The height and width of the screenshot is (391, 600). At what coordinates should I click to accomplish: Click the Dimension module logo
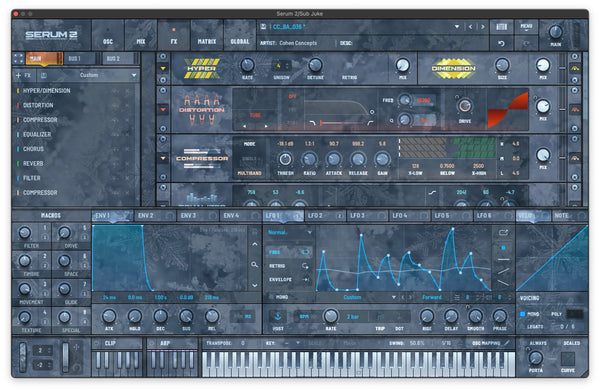tap(453, 68)
